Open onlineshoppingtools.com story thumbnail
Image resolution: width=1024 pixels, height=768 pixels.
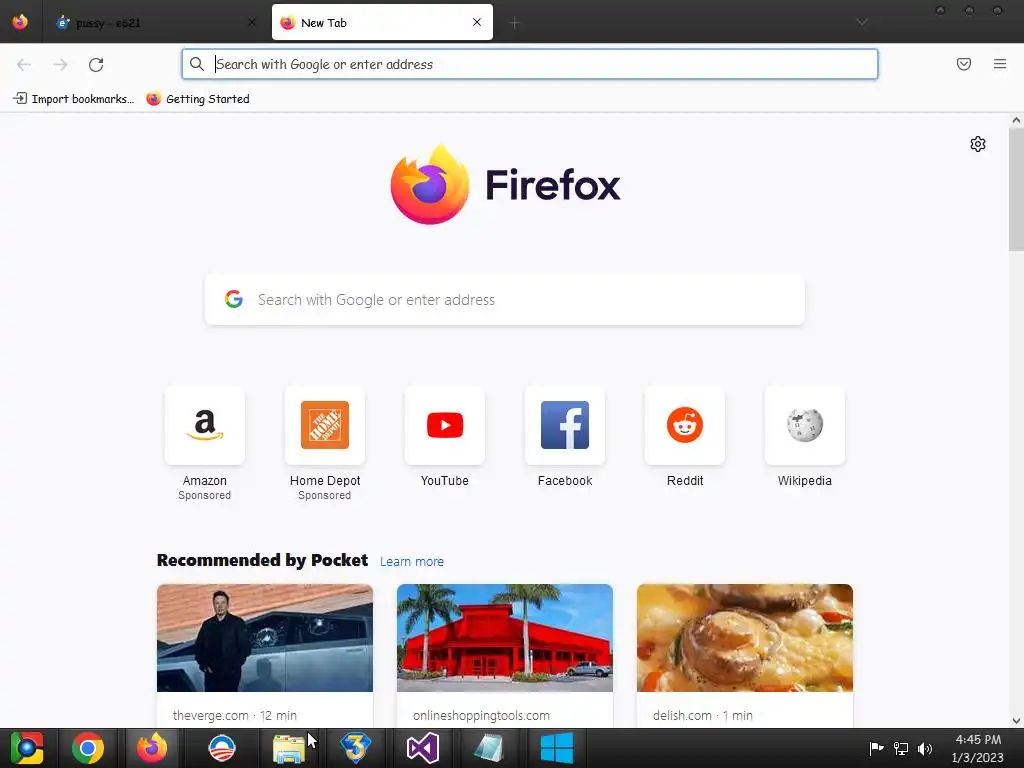tap(505, 638)
